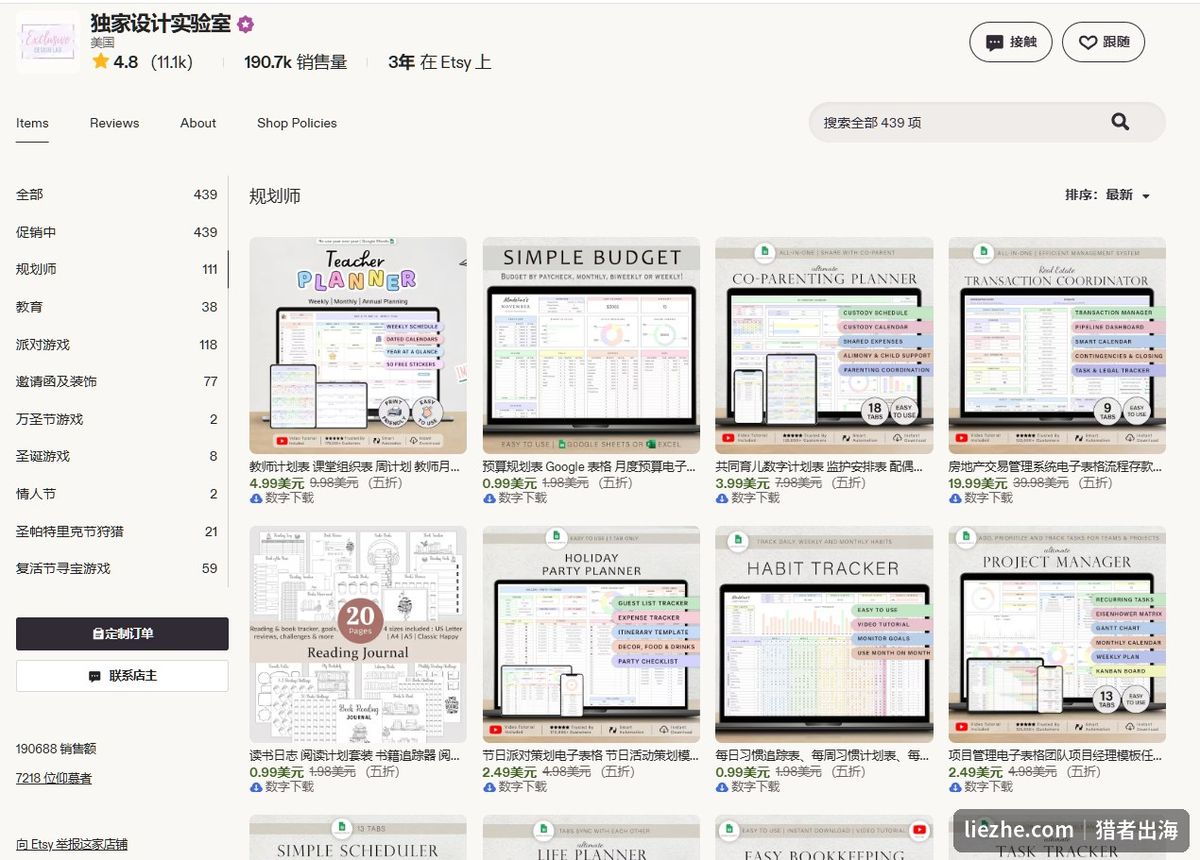Click the 向 Etsy 举报这家店铺 link
Viewport: 1200px width, 860px height.
[x=72, y=844]
